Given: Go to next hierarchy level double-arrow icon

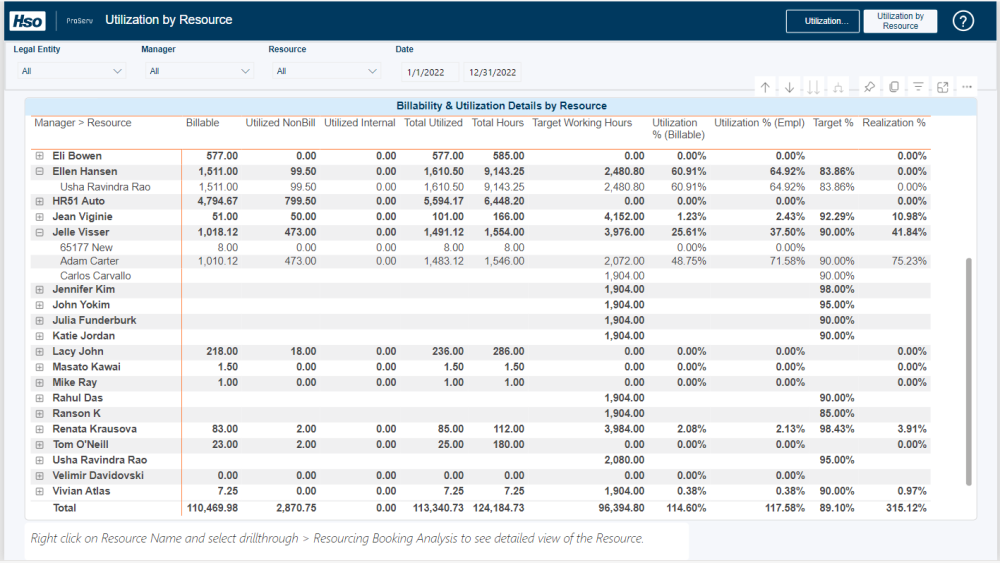Looking at the screenshot, I should [x=813, y=88].
